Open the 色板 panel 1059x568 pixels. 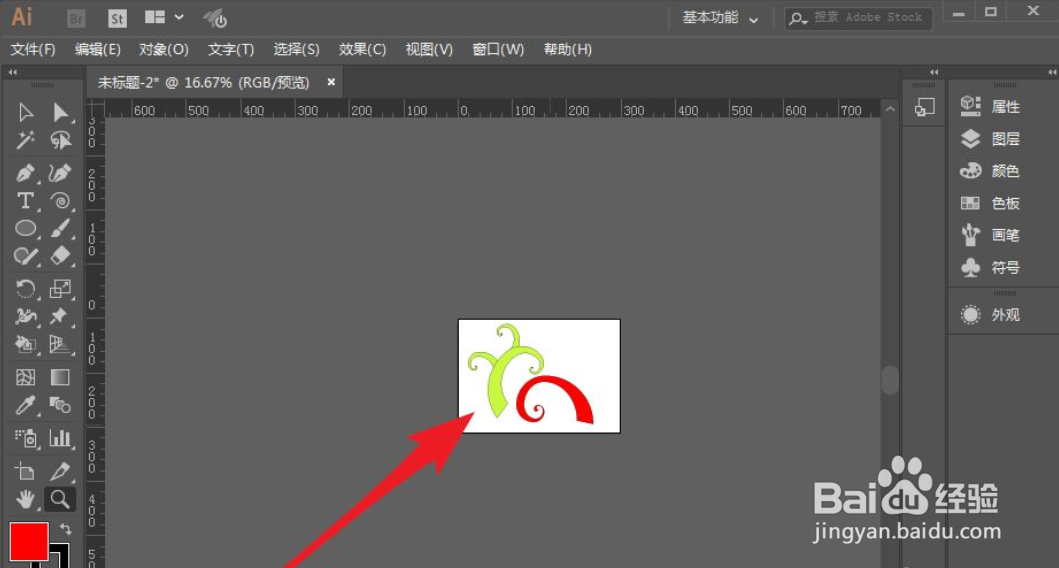point(991,203)
